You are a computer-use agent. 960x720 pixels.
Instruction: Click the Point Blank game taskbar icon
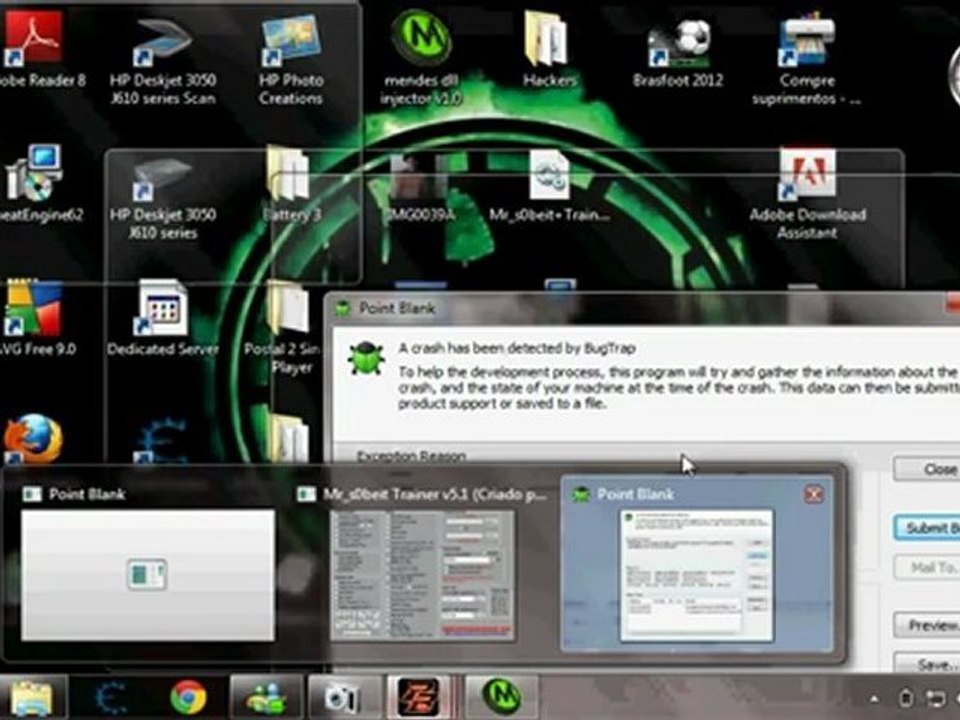tap(419, 697)
